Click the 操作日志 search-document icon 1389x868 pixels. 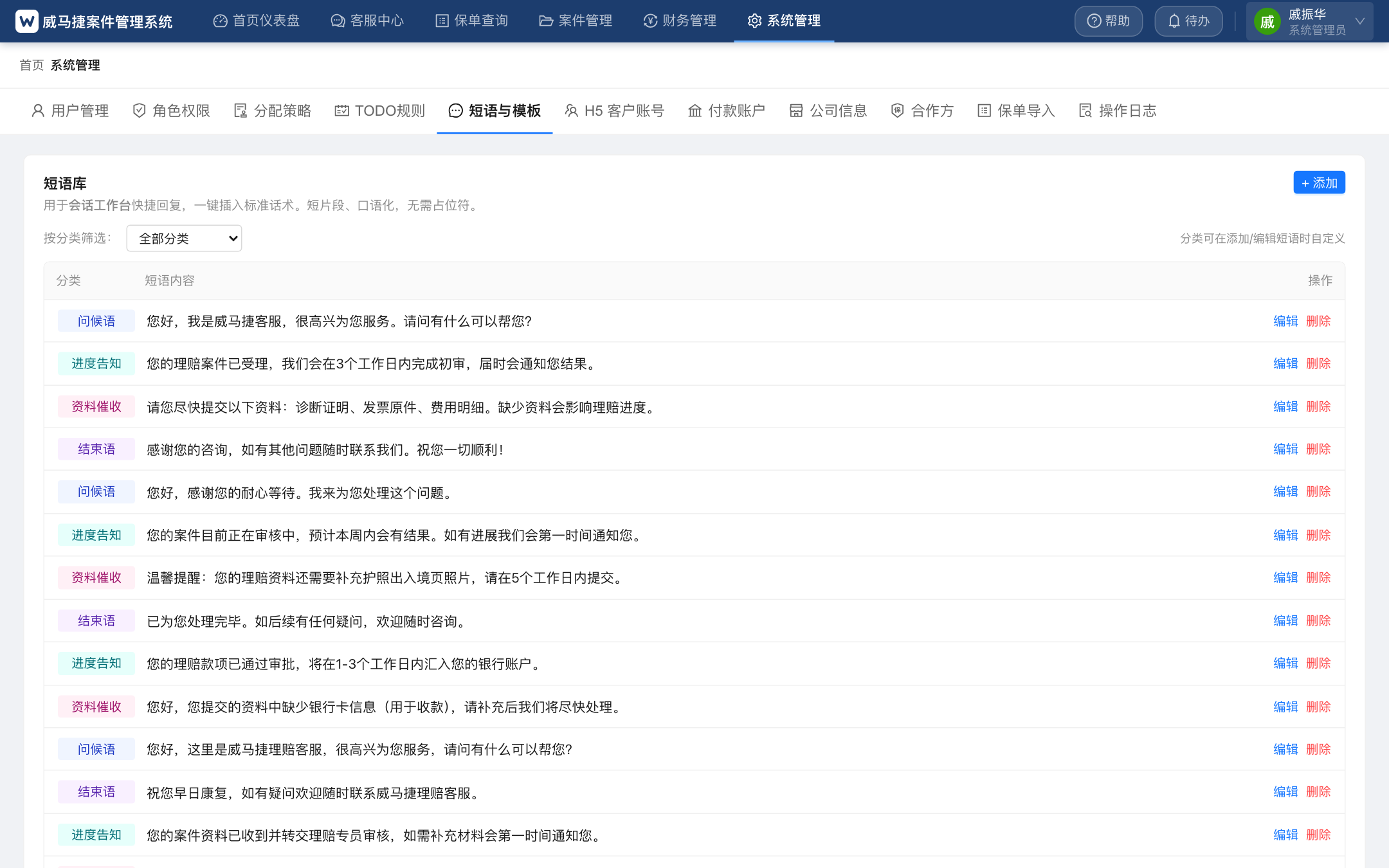click(x=1085, y=111)
